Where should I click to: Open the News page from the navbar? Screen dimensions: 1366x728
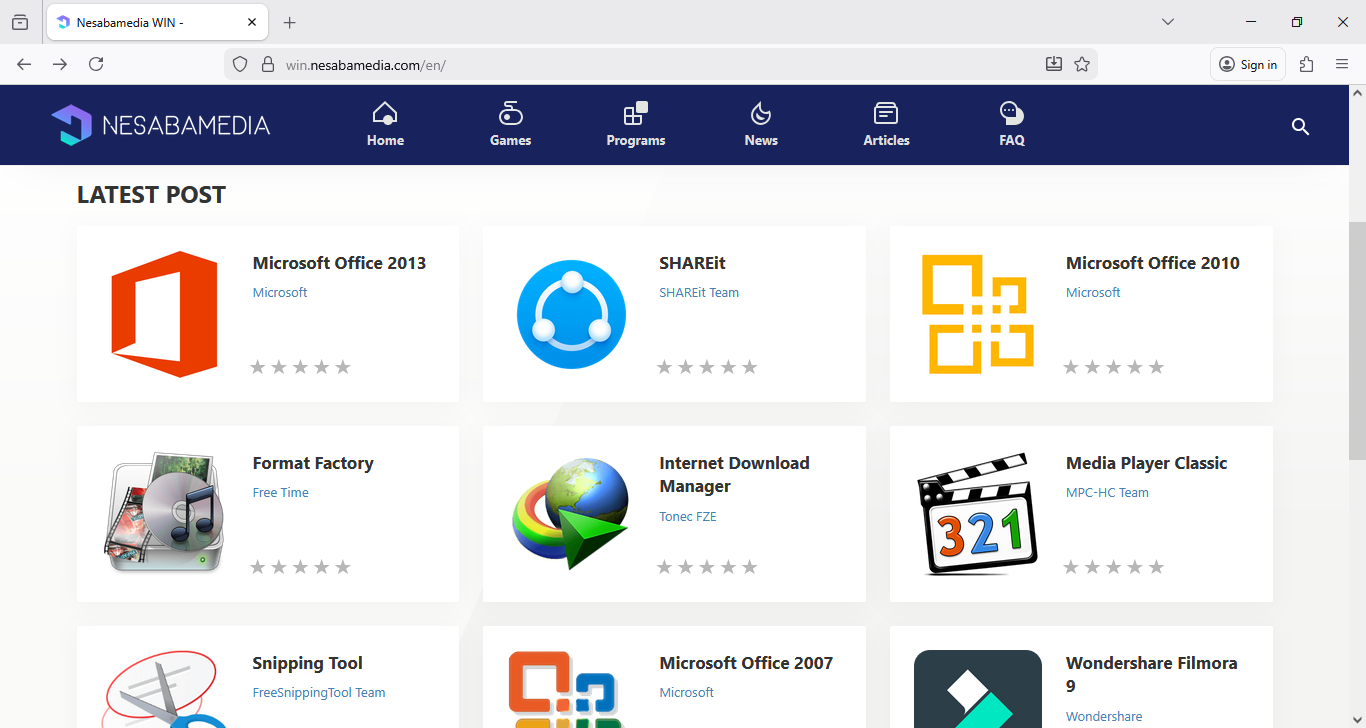click(x=761, y=125)
